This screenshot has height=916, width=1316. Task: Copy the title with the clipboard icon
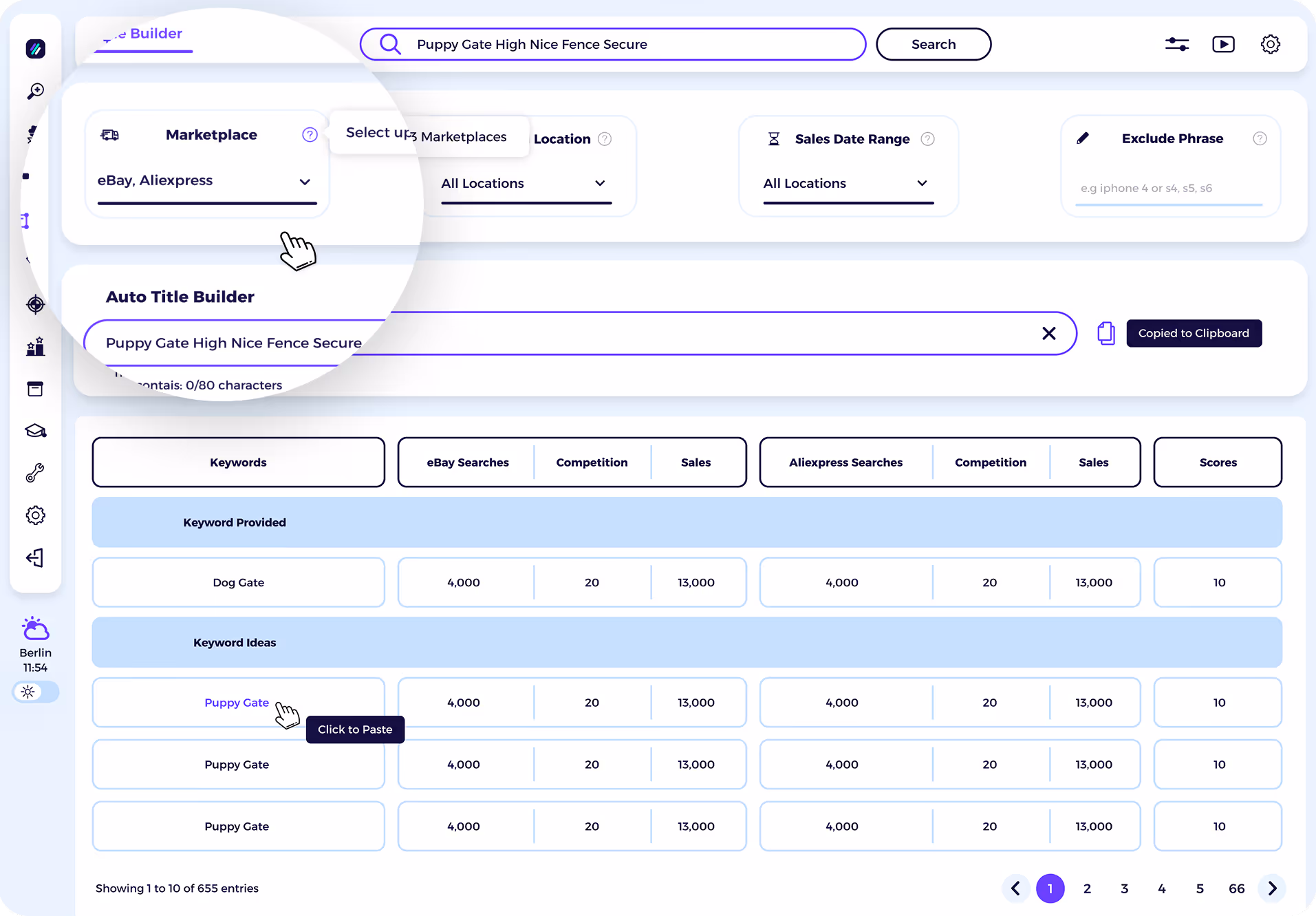pyautogui.click(x=1106, y=333)
